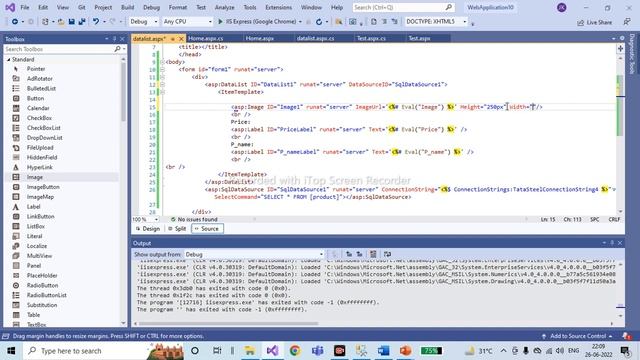The image size is (640, 360).
Task: Click the Open File folder icon
Action: tap(61, 22)
